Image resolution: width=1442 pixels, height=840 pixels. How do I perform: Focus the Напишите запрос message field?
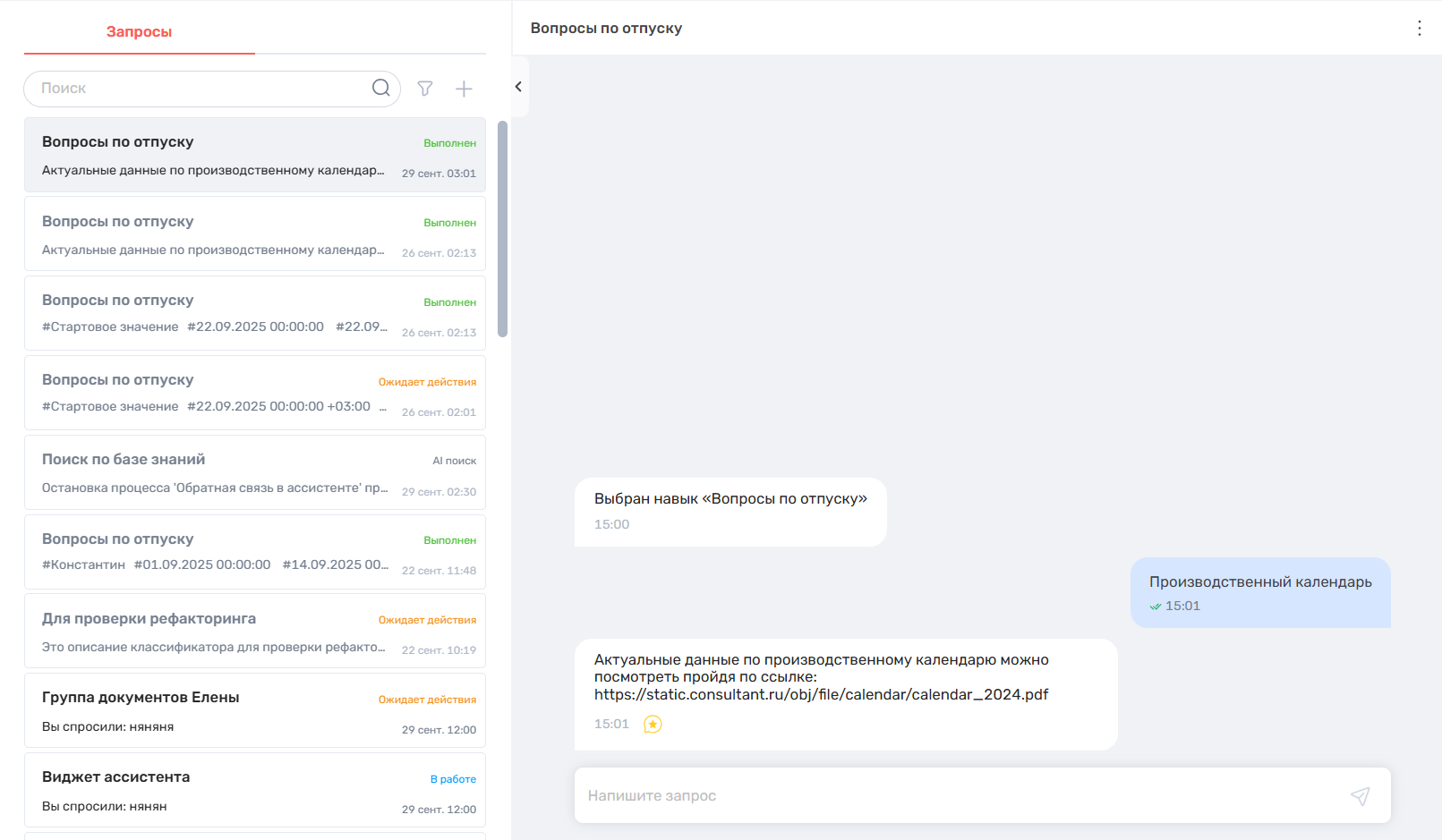pyautogui.click(x=958, y=795)
